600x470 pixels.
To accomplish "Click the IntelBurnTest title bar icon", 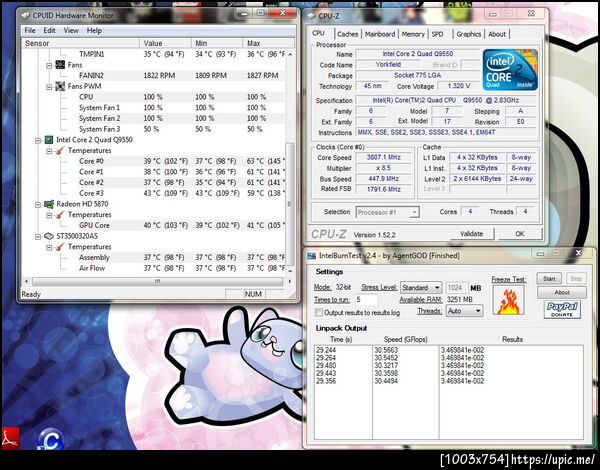I will click(312, 256).
